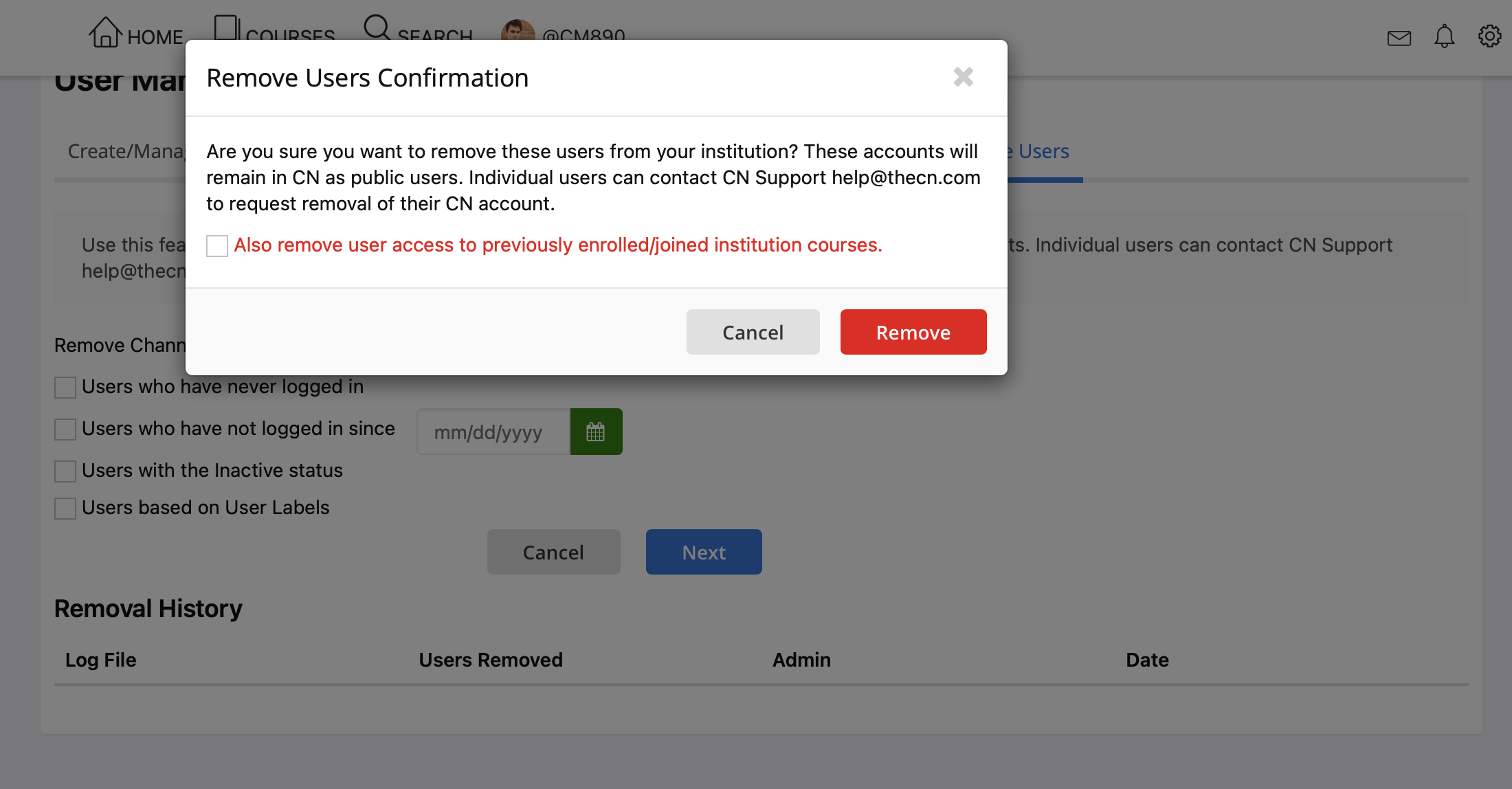This screenshot has height=789, width=1512.
Task: Open the mail envelope icon
Action: click(x=1399, y=38)
